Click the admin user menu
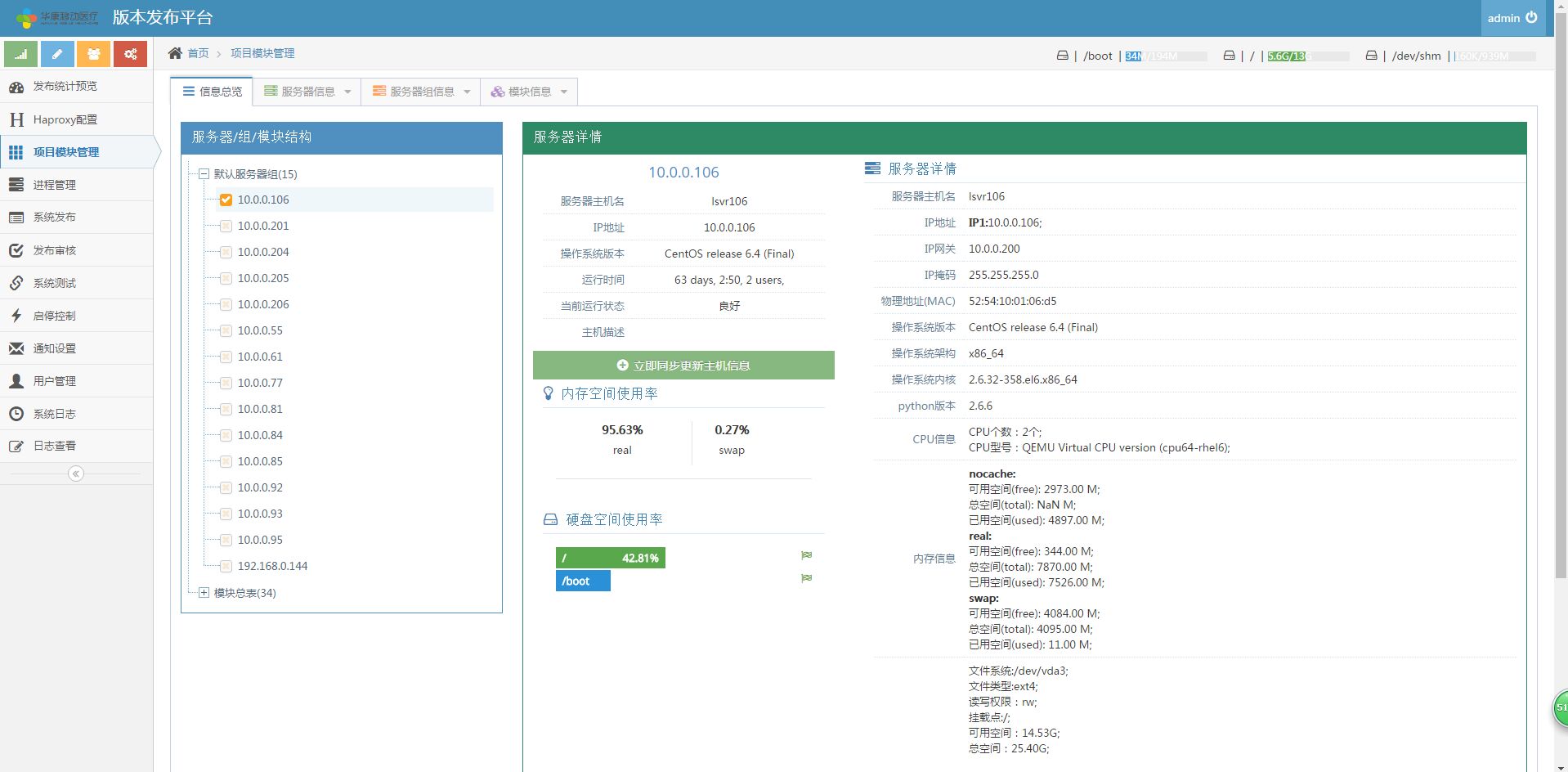This screenshot has height=772, width=1568. pos(1512,18)
